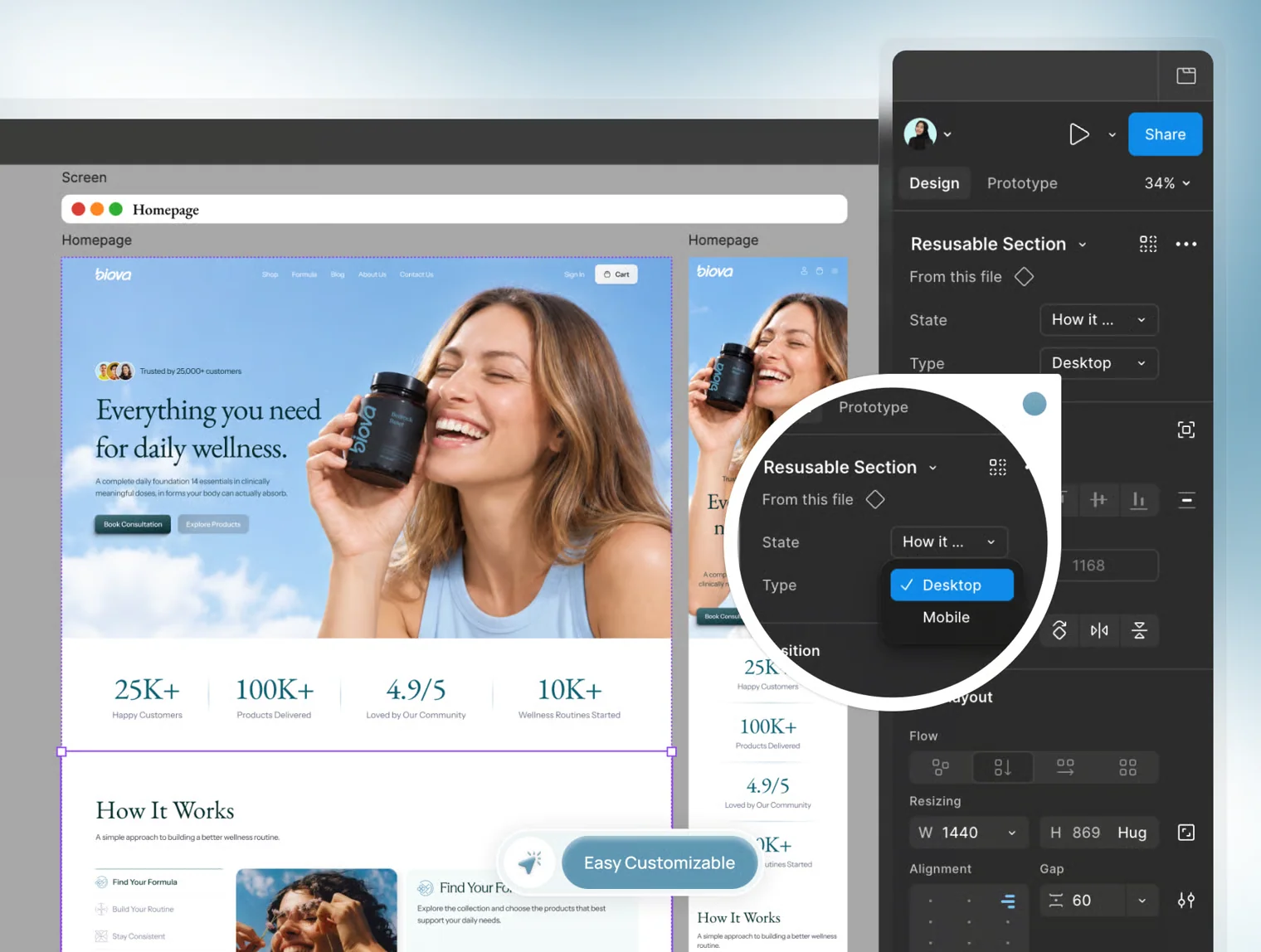1261x952 pixels.
Task: Click the component properties grid icon in the panel
Action: pyautogui.click(x=1147, y=244)
